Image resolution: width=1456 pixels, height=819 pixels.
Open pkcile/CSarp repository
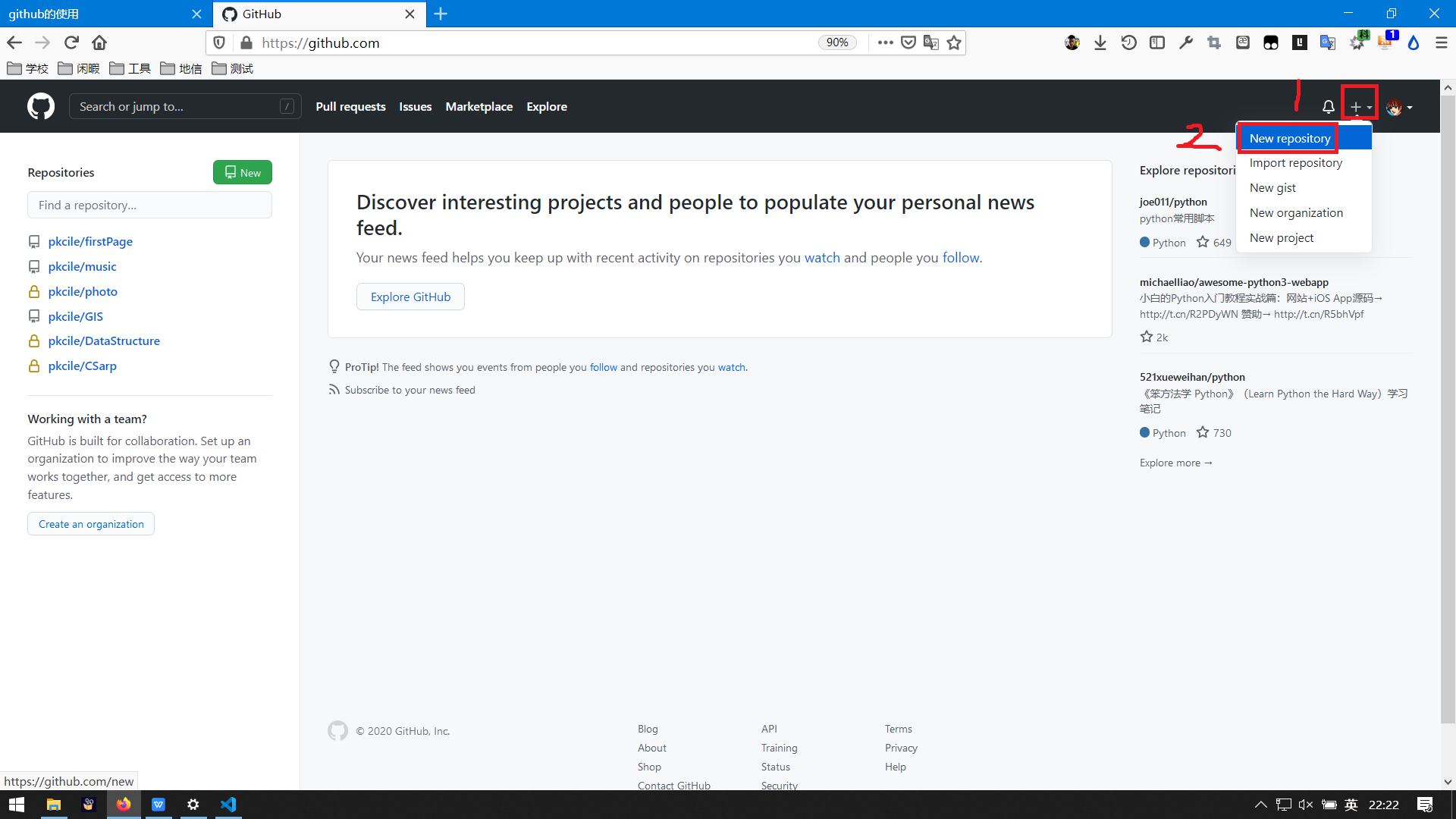[x=83, y=366]
